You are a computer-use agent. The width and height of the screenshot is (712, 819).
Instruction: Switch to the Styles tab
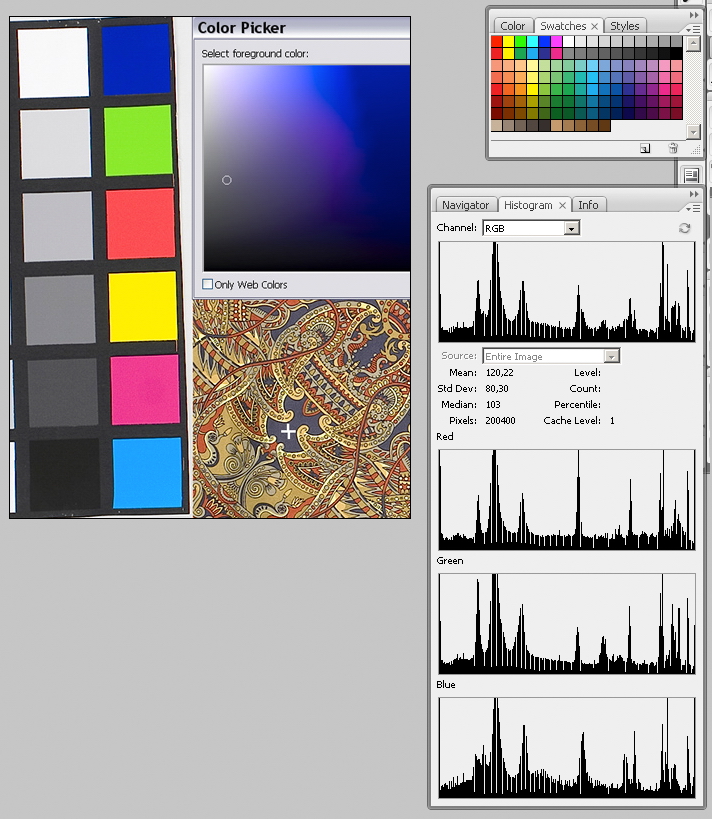click(624, 26)
